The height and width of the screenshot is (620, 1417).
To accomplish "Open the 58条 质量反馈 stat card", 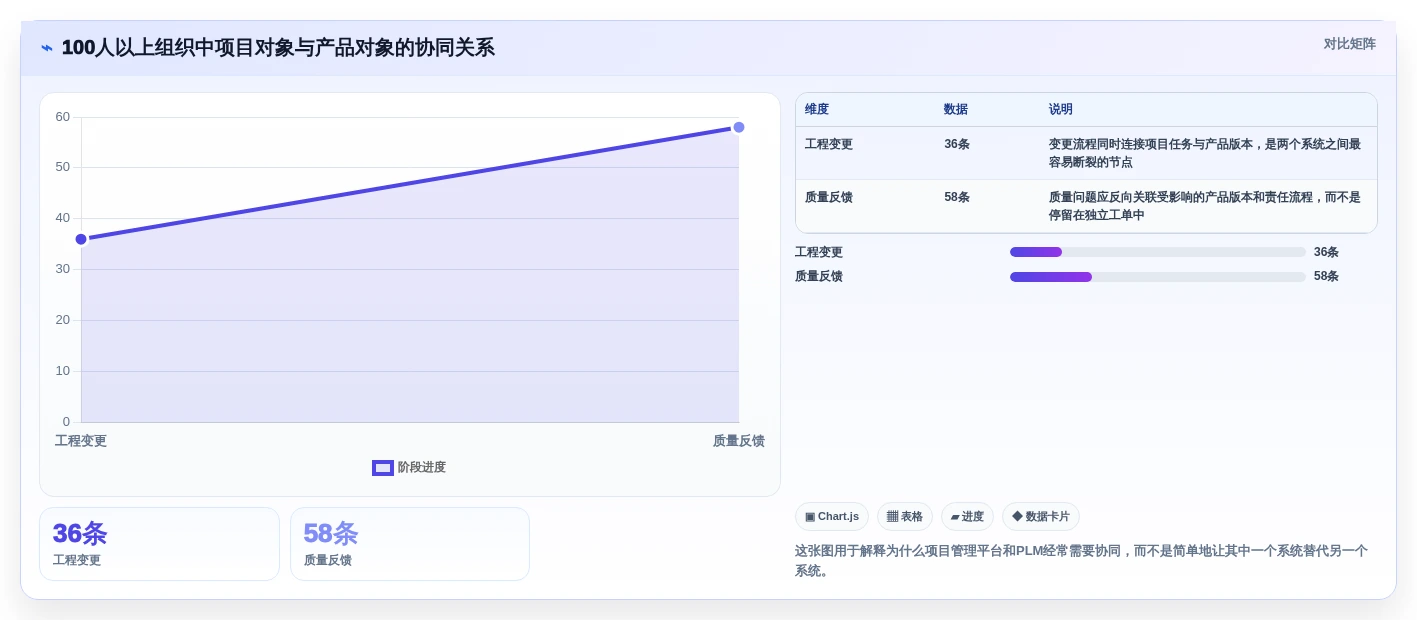I will click(410, 544).
